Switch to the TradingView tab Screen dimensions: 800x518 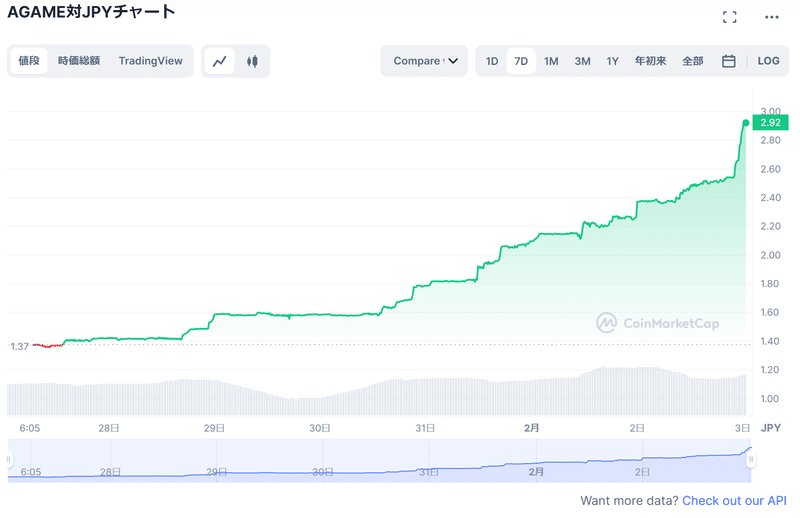(150, 61)
